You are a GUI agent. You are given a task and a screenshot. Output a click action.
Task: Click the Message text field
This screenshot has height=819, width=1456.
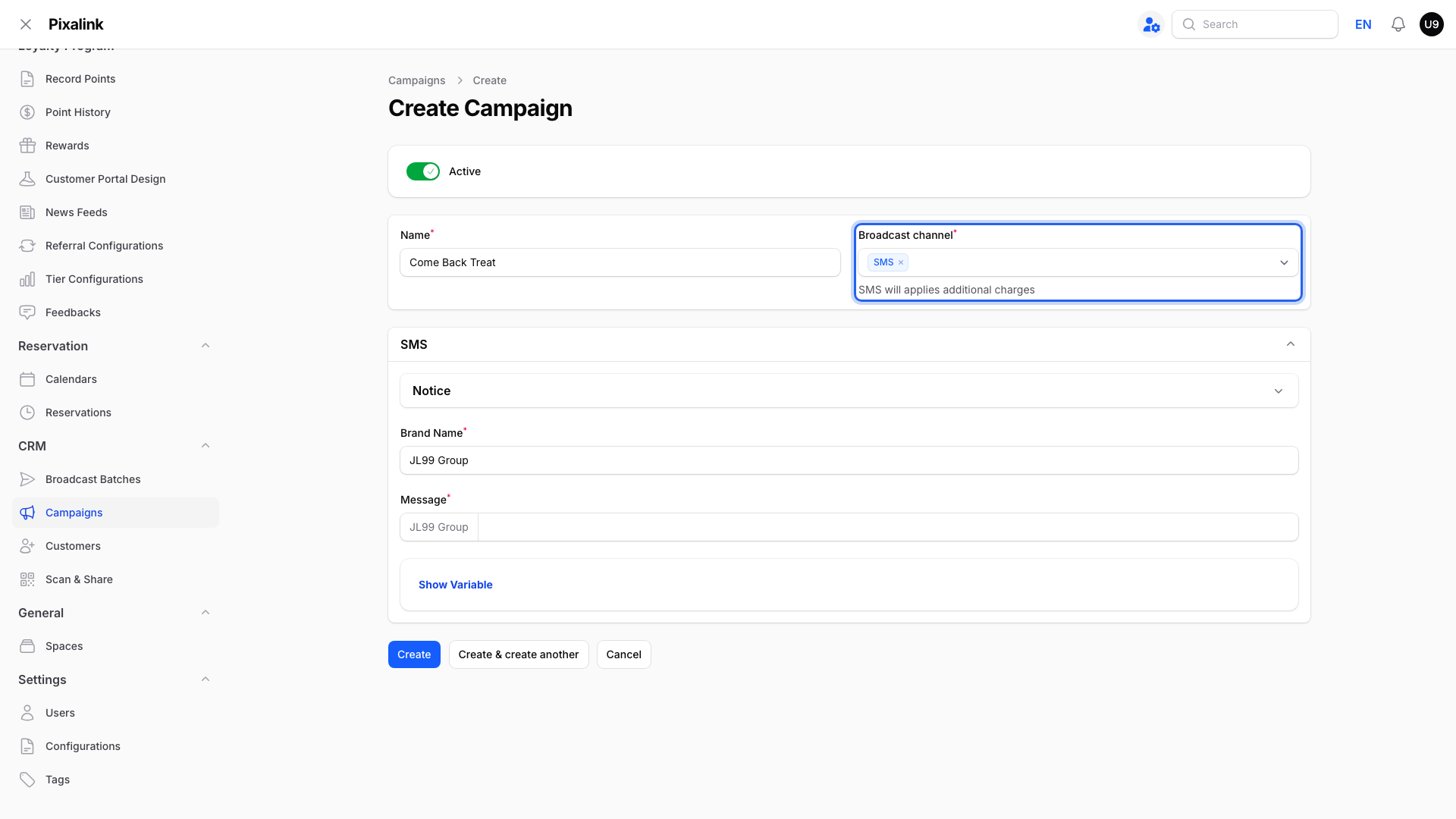click(888, 527)
